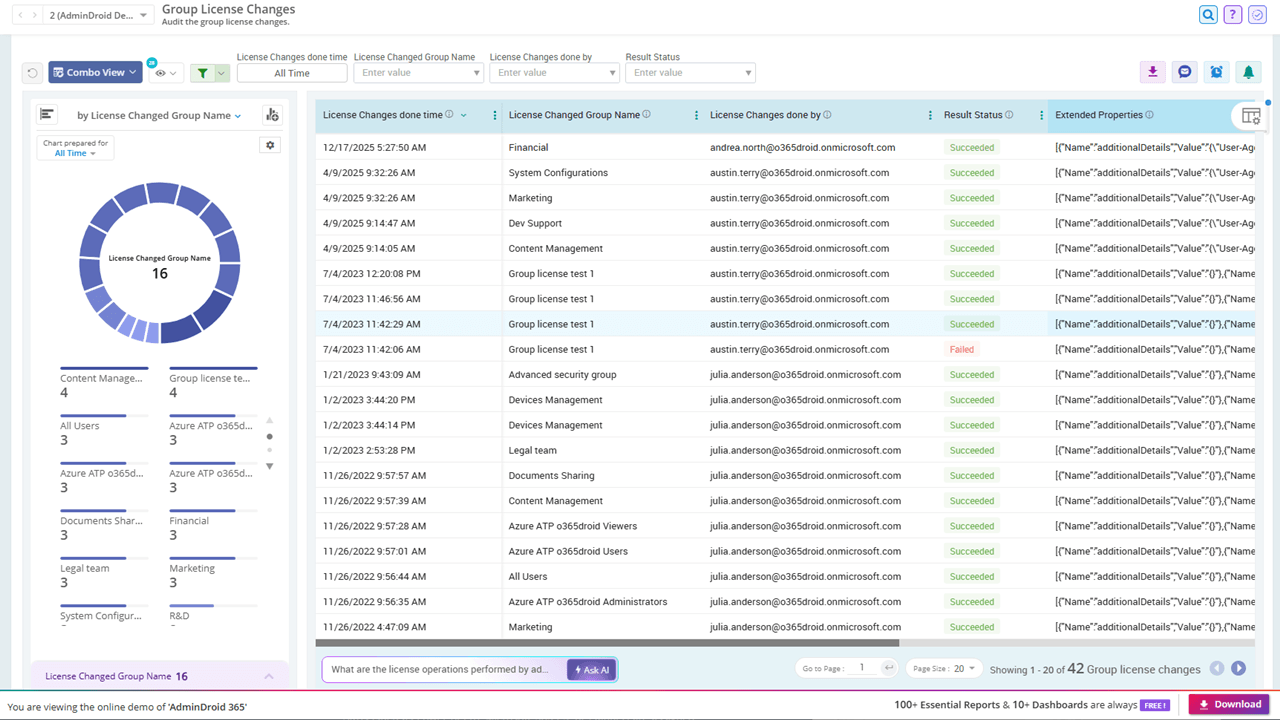
Task: Open the tenant selector 2 (AdminDroid De... dropdown
Action: tap(100, 15)
